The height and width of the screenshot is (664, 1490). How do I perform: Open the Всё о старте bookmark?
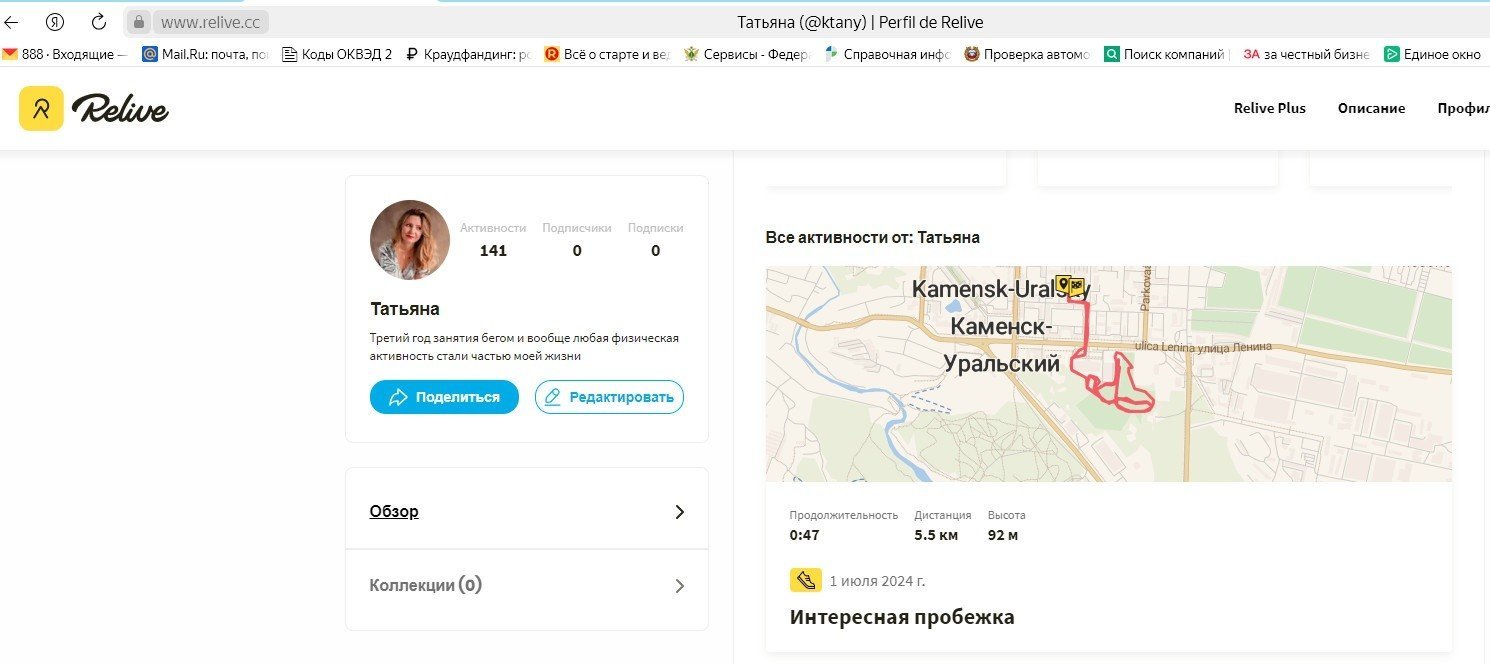click(x=607, y=55)
